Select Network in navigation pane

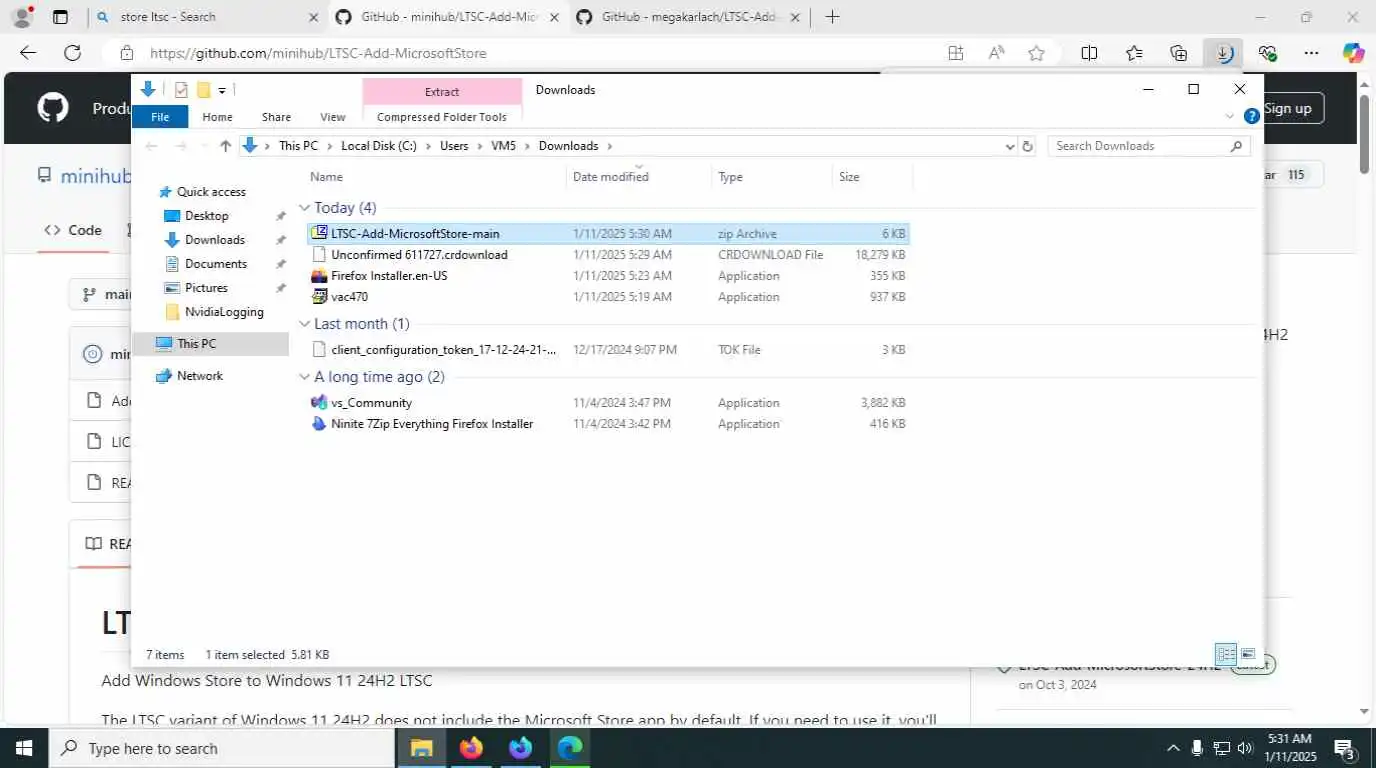(200, 376)
